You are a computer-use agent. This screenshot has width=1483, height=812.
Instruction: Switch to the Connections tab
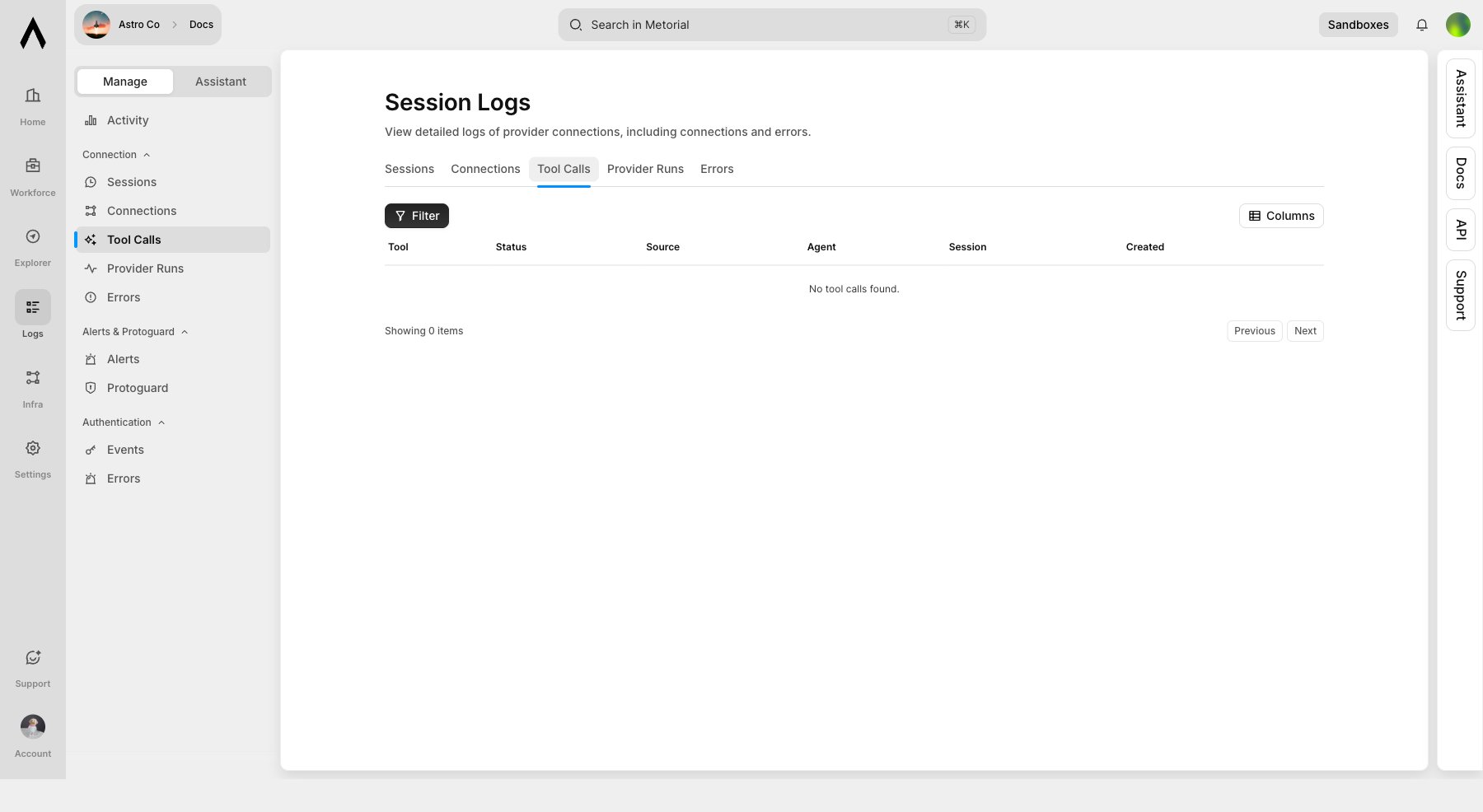point(485,169)
